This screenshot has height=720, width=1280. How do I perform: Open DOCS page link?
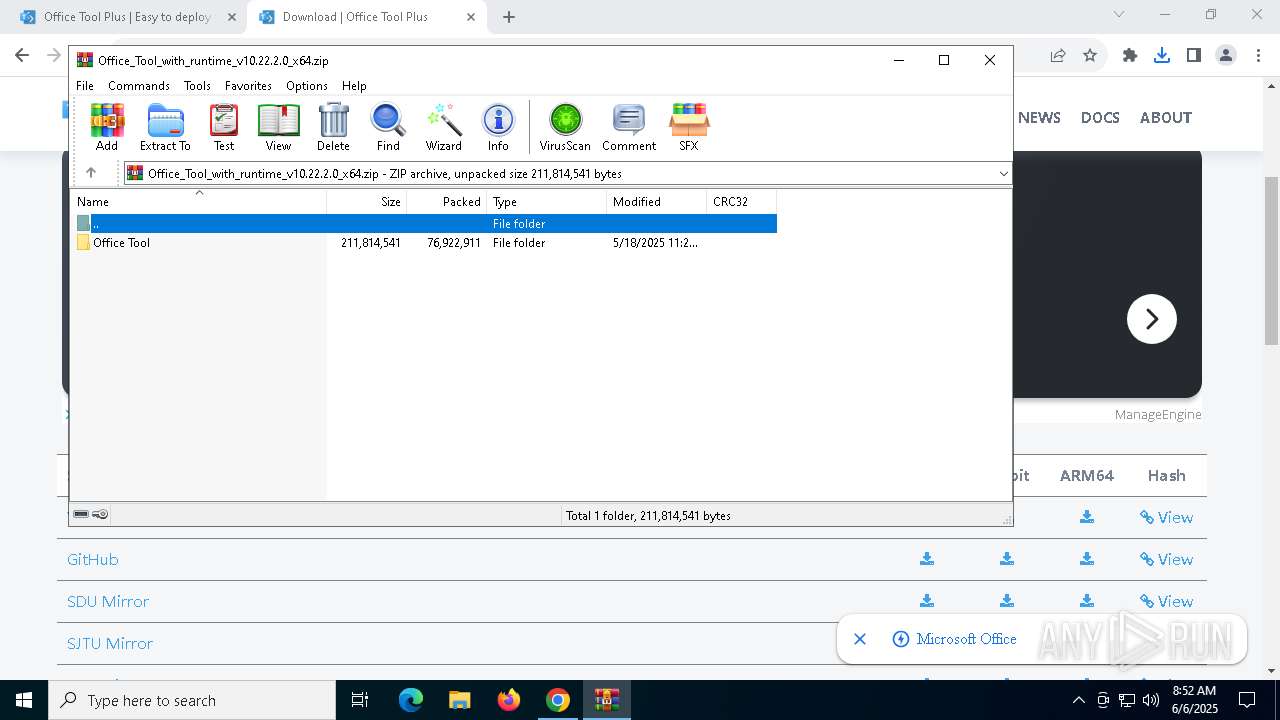(x=1100, y=118)
